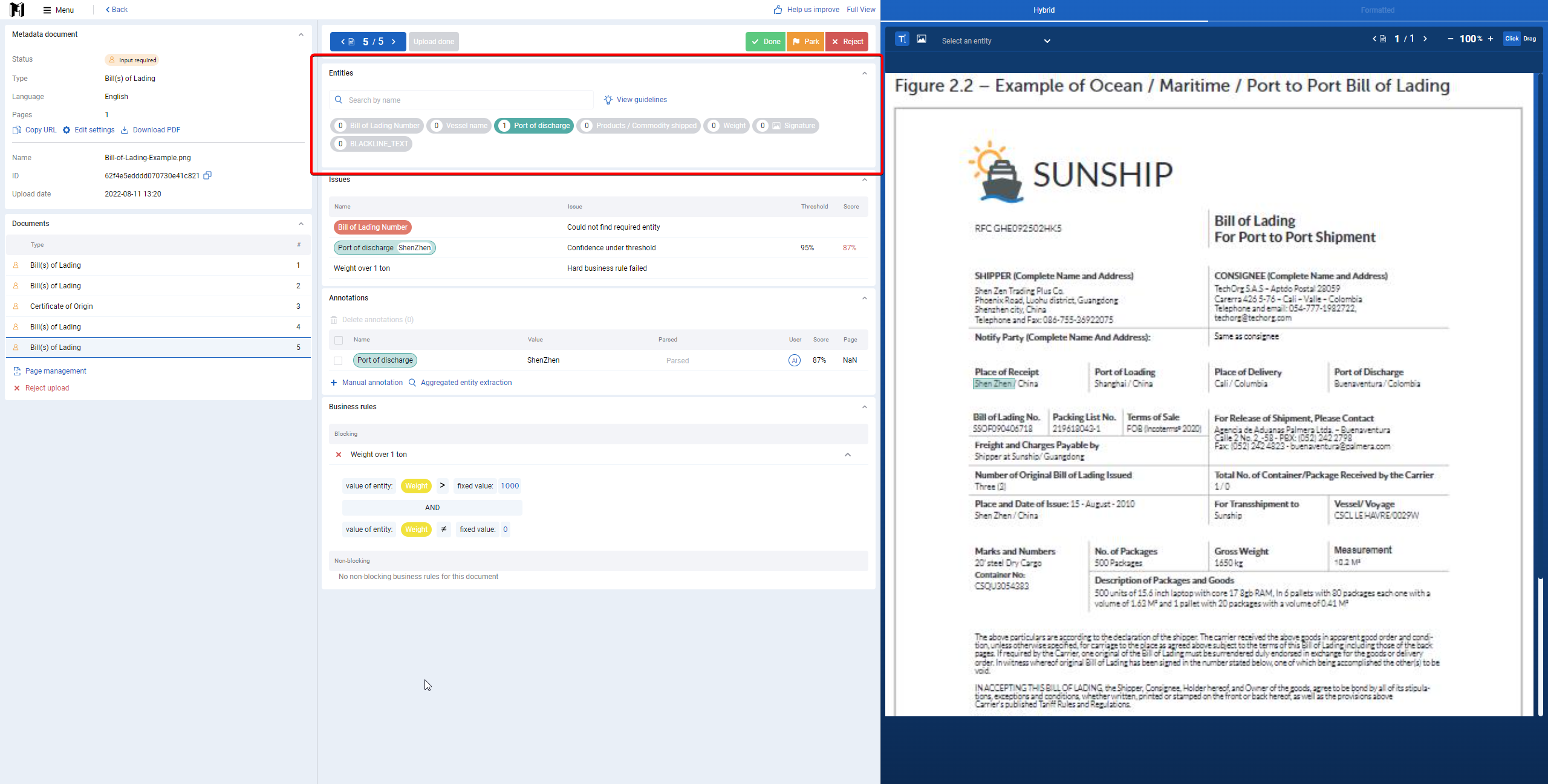This screenshot has height=784, width=1548.
Task: Open the Menu
Action: [x=58, y=10]
